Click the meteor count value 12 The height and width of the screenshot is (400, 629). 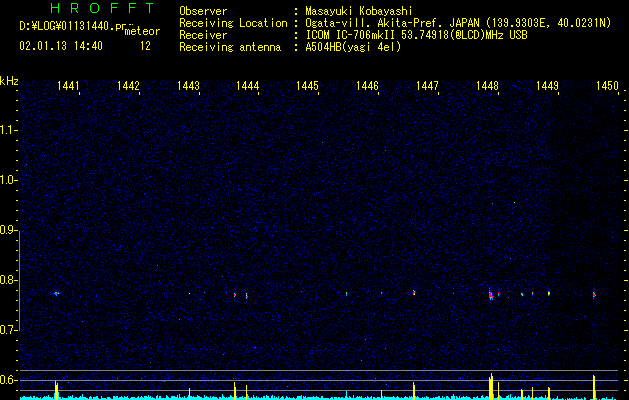pyautogui.click(x=145, y=46)
